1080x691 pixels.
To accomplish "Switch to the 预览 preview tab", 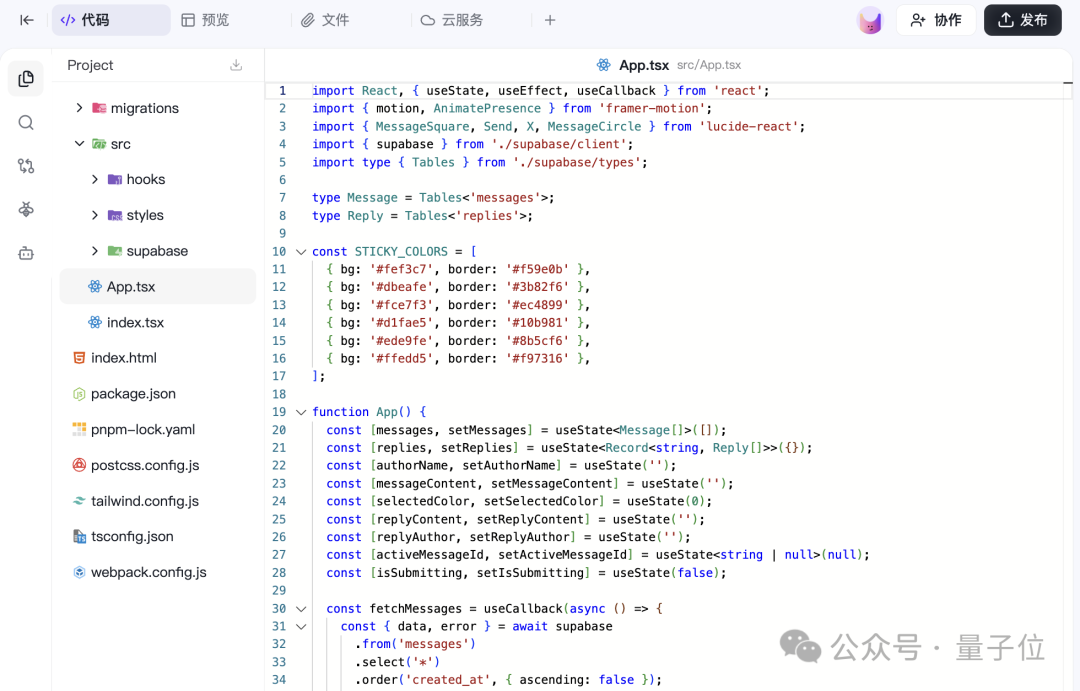I will click(x=204, y=19).
